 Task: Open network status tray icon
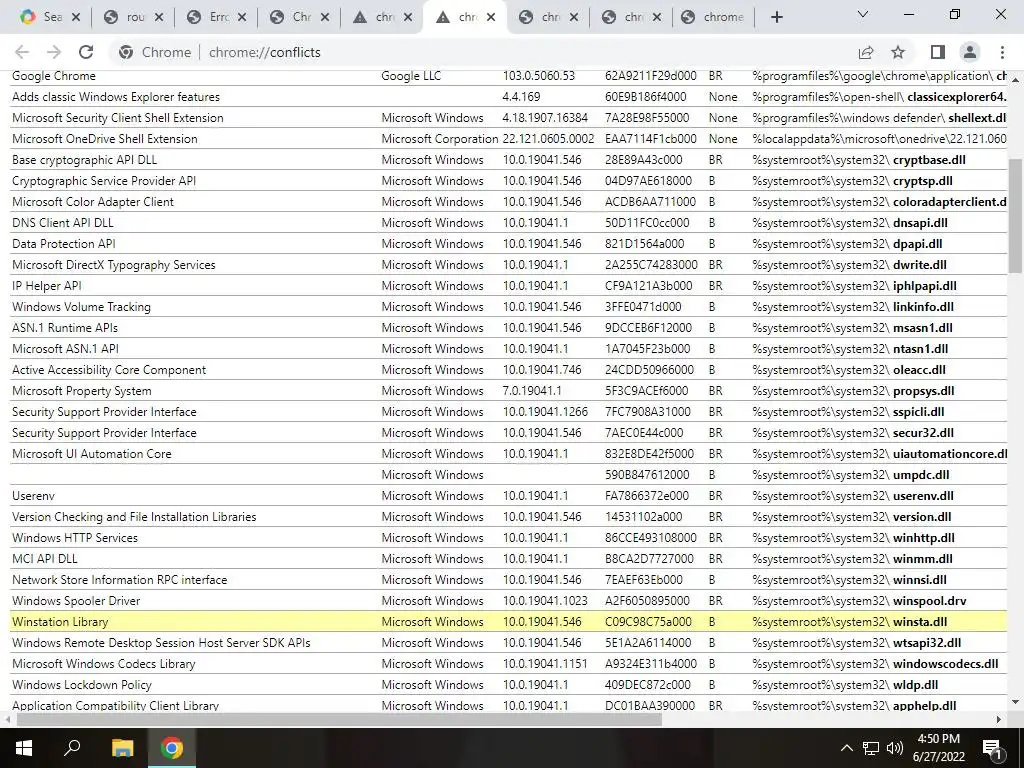pos(871,748)
